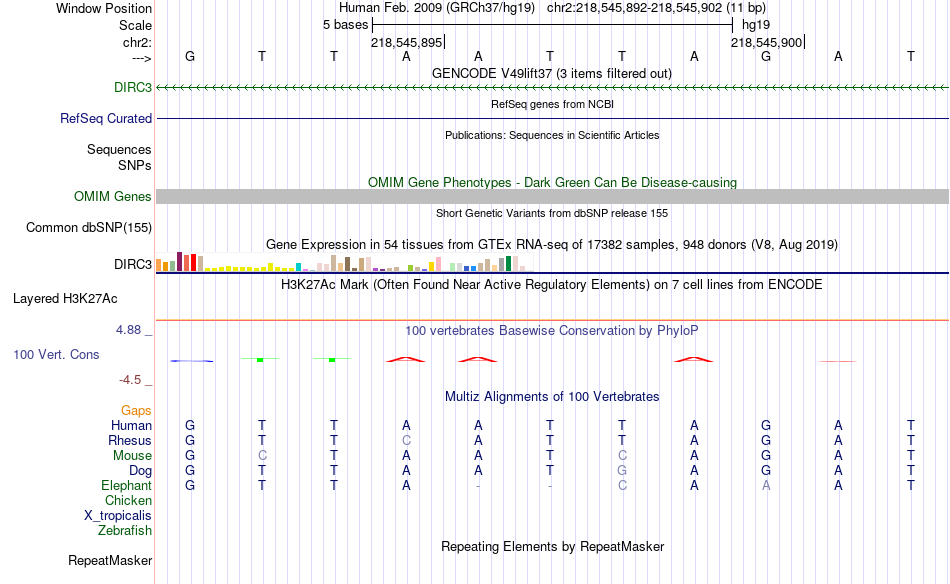Image resolution: width=950 pixels, height=584 pixels.
Task: Select the Human alignment row label
Action: [x=131, y=425]
